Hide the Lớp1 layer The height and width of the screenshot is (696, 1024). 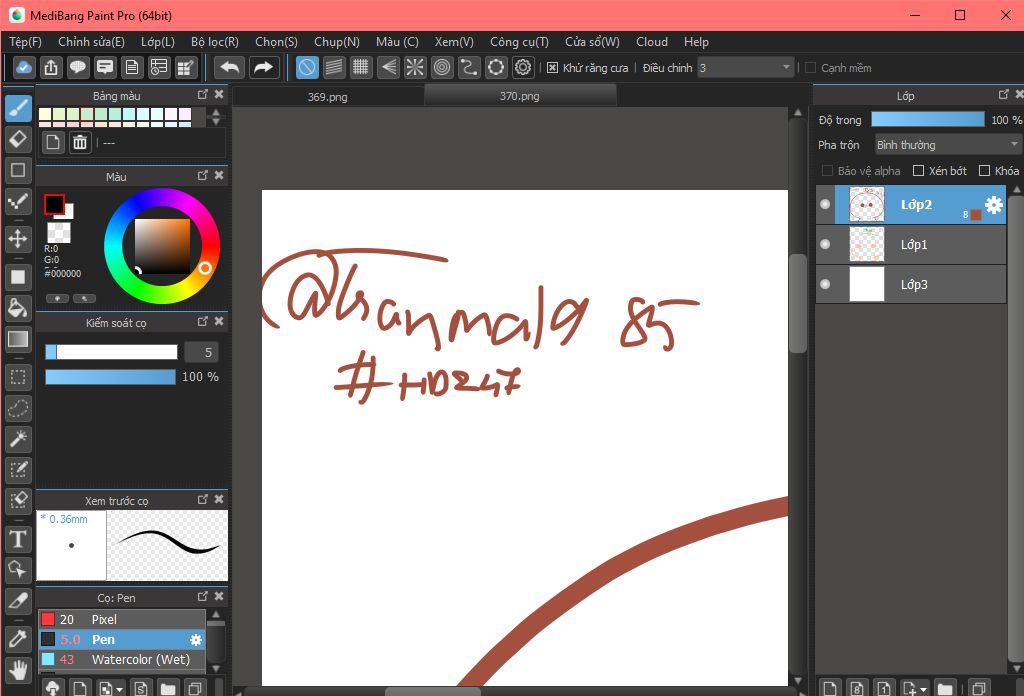click(825, 244)
